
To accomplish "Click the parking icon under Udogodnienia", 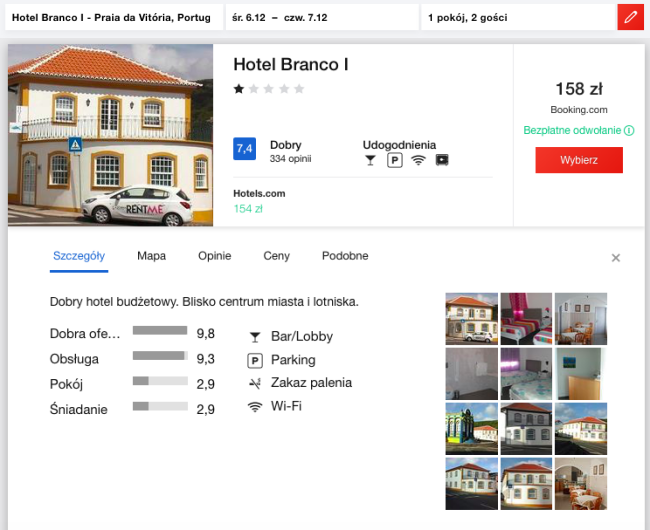I will [394, 160].
